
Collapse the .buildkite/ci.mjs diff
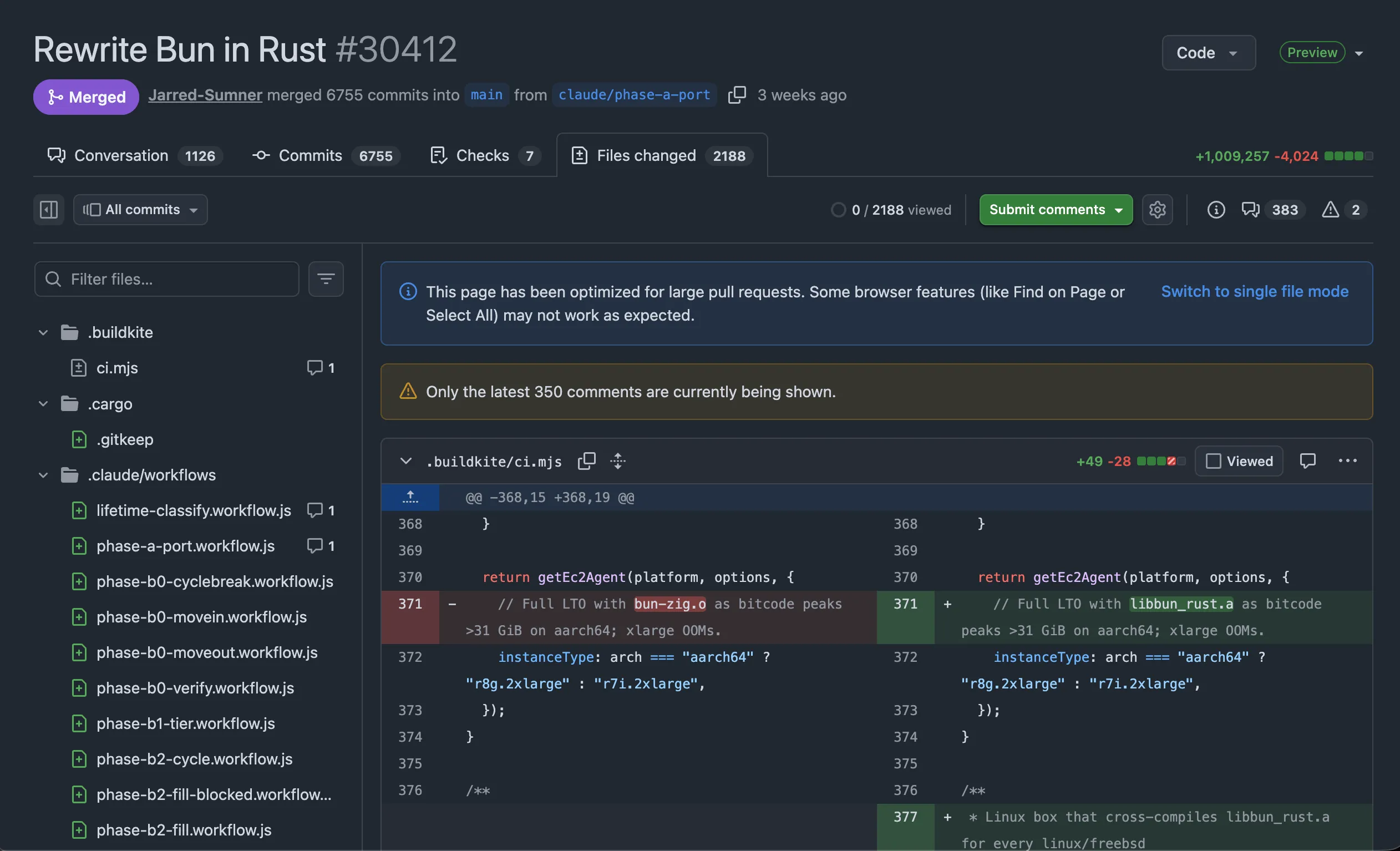[x=405, y=460]
